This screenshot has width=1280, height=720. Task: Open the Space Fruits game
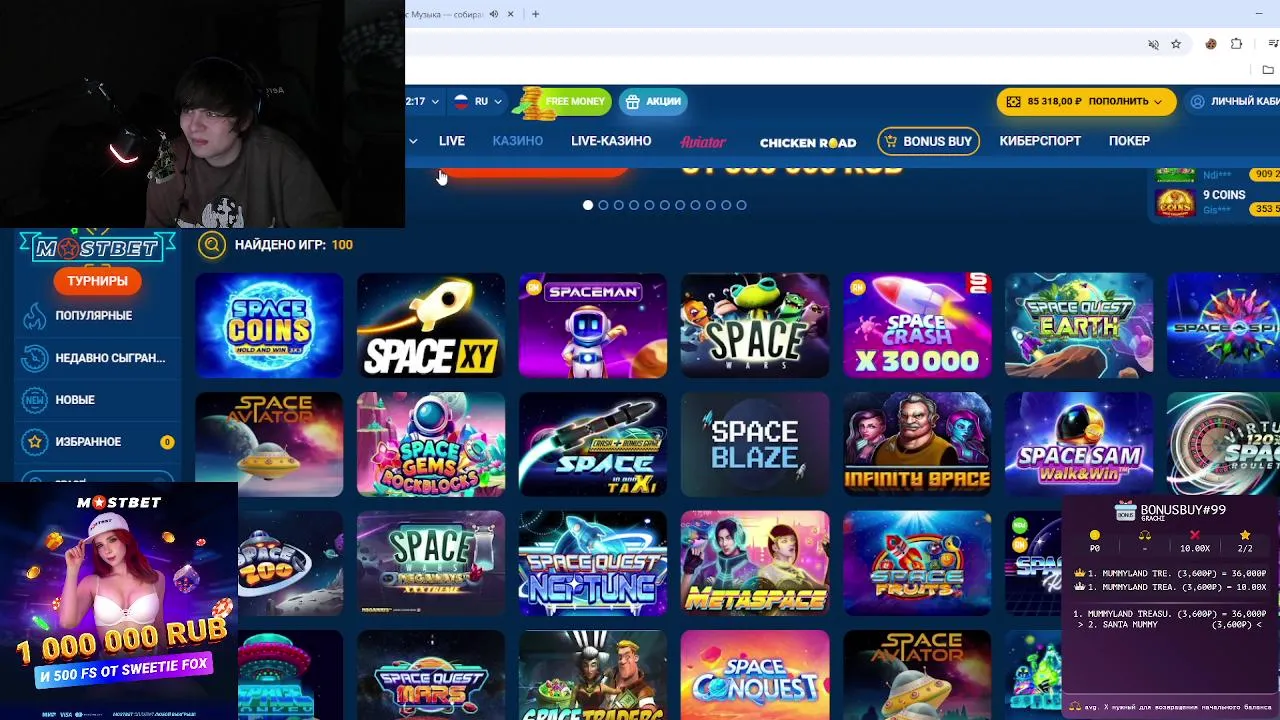click(x=917, y=564)
